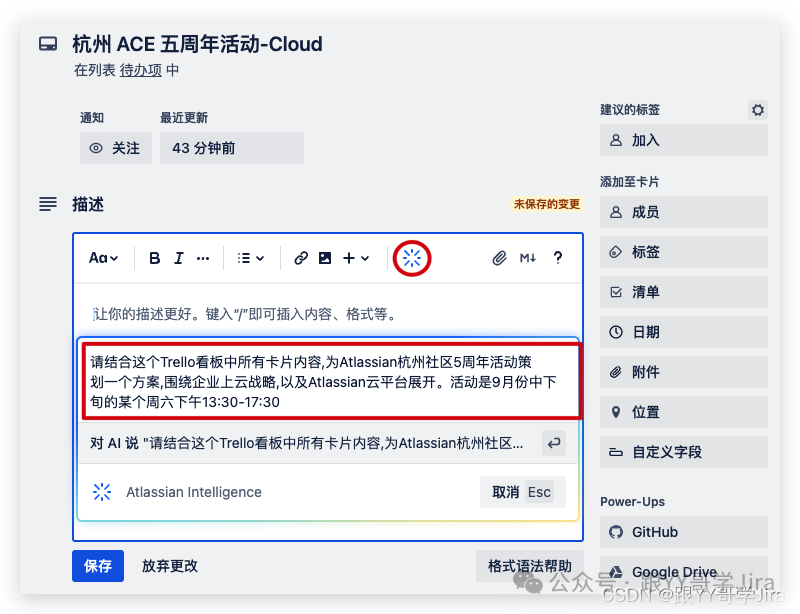Insert a link in the description
The image size is (800, 614).
[301, 258]
